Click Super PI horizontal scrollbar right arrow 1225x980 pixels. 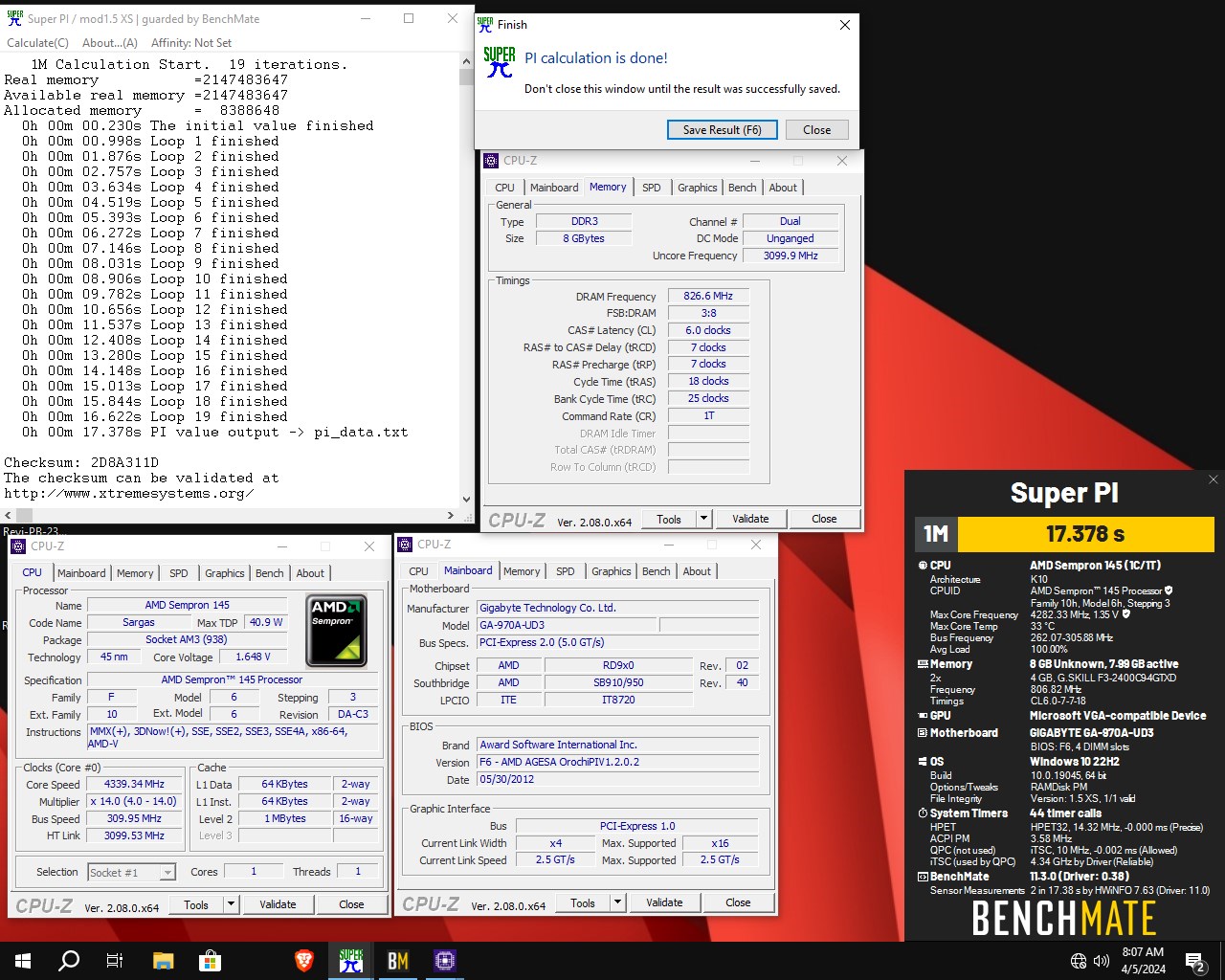coord(451,515)
